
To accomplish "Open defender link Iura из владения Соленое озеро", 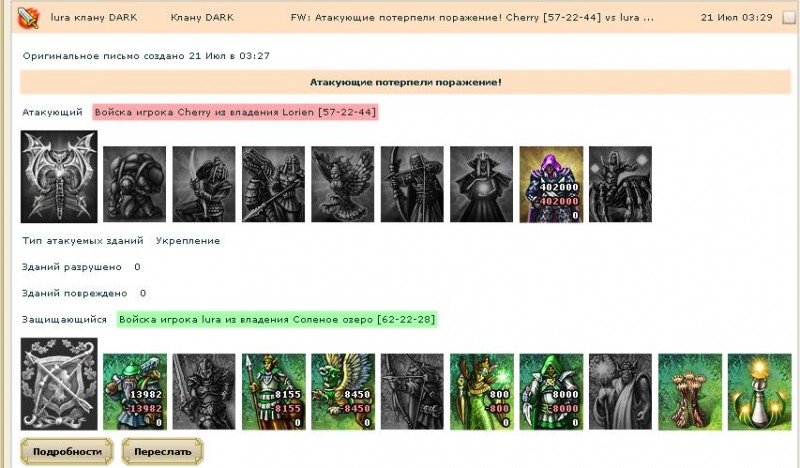I will pos(277,319).
